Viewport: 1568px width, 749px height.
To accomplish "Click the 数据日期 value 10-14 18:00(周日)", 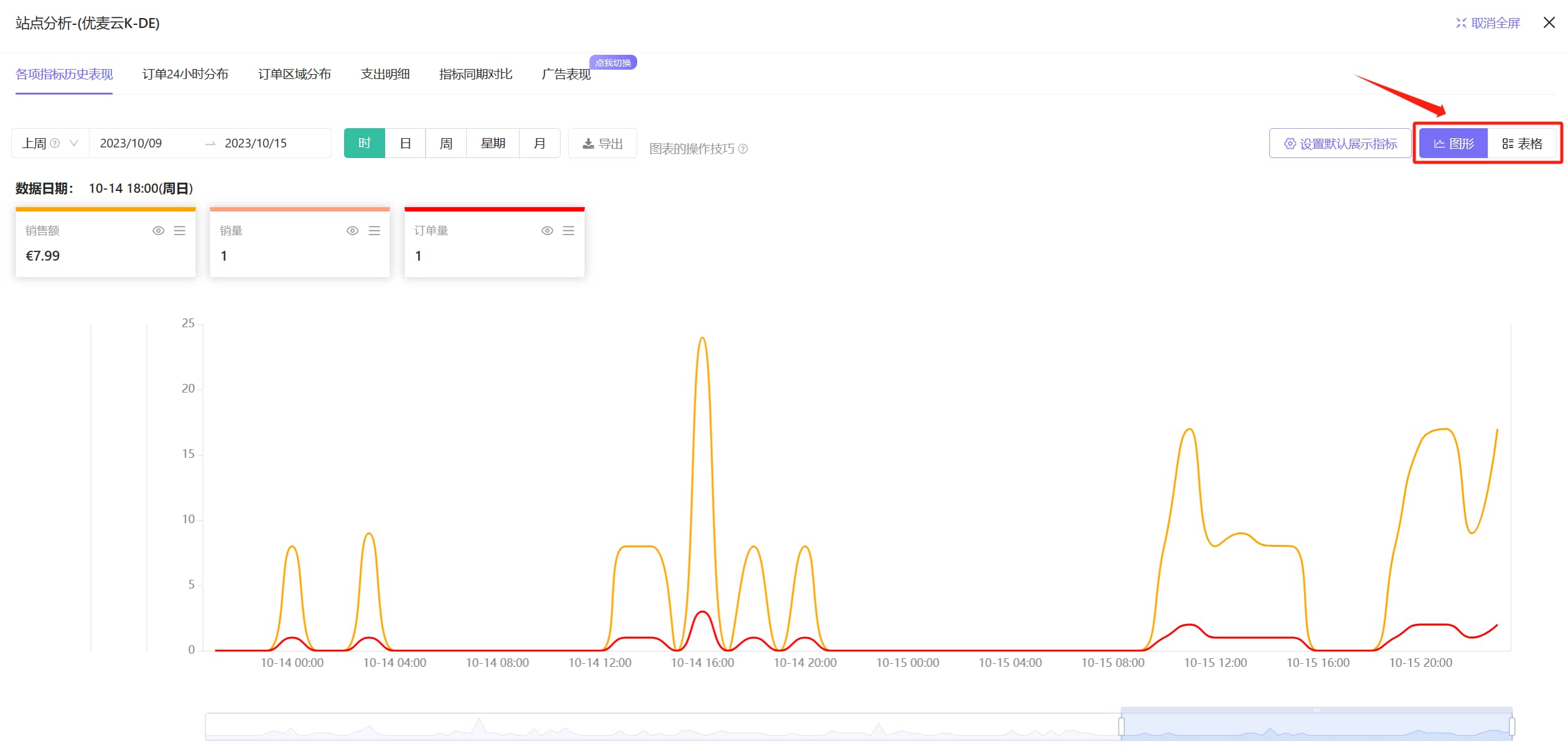I will tap(141, 188).
